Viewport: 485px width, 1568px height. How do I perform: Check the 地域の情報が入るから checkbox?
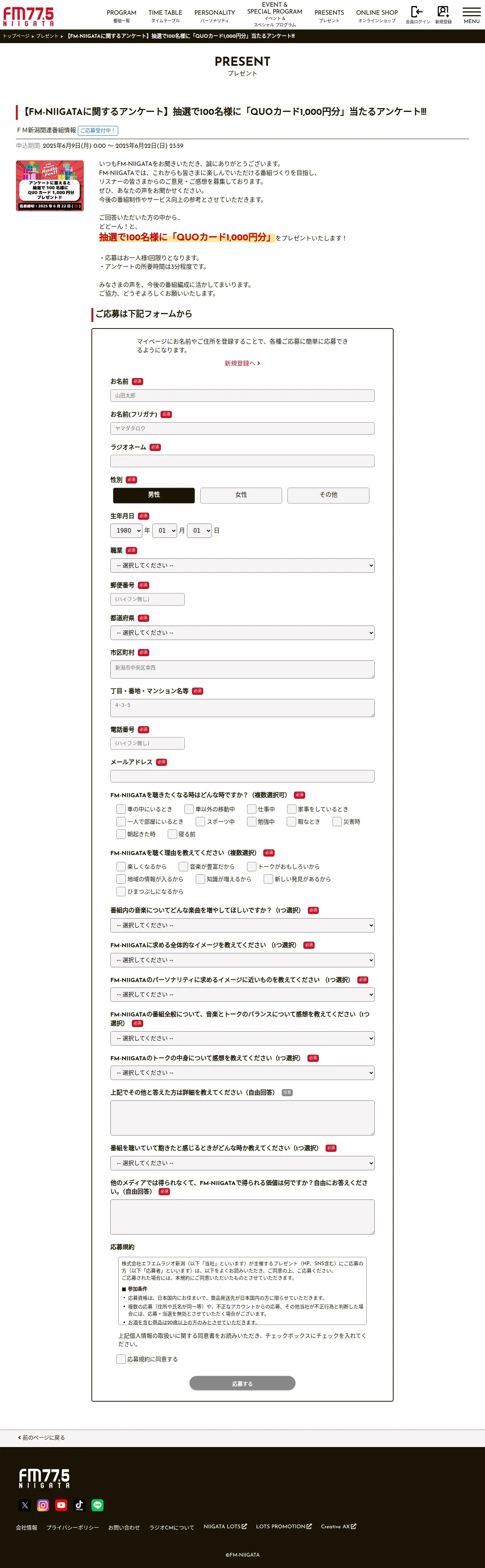(x=121, y=880)
